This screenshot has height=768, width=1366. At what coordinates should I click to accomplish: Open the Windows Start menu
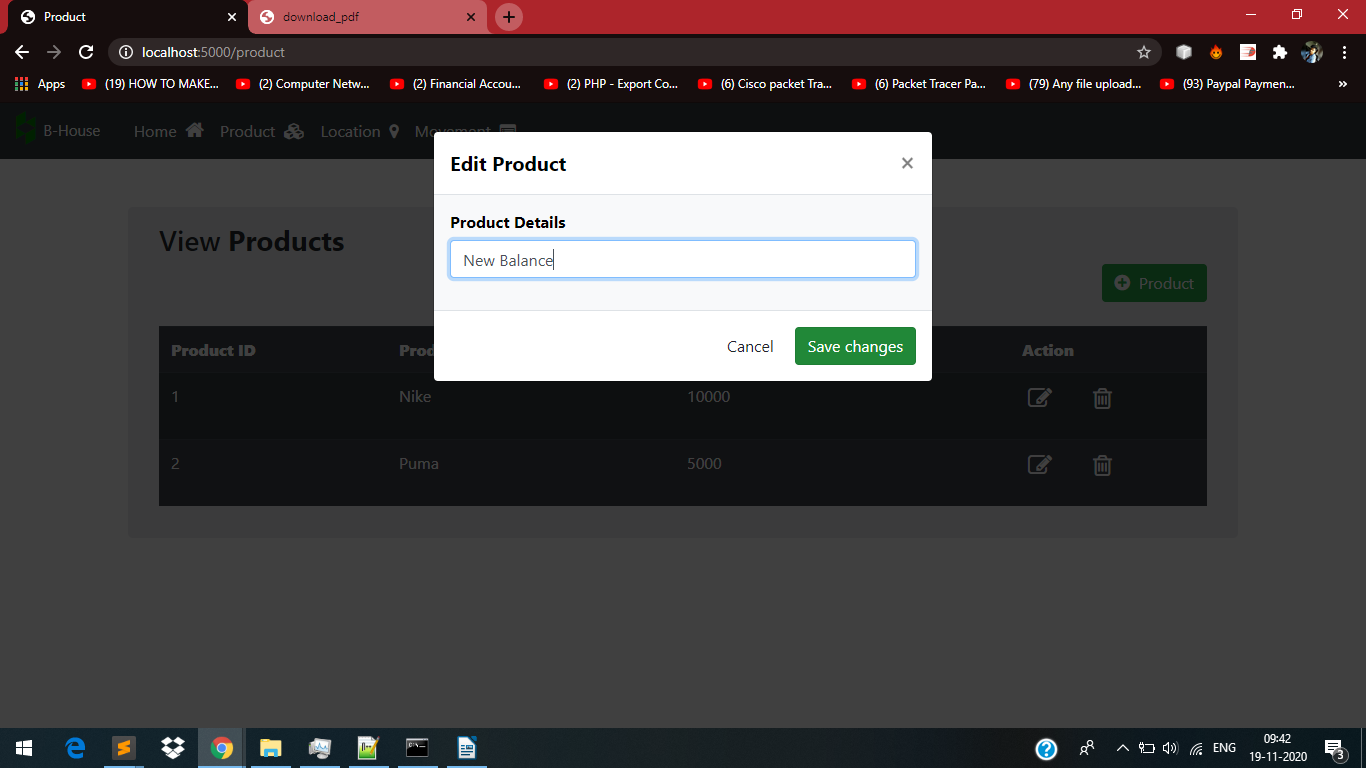pos(24,748)
